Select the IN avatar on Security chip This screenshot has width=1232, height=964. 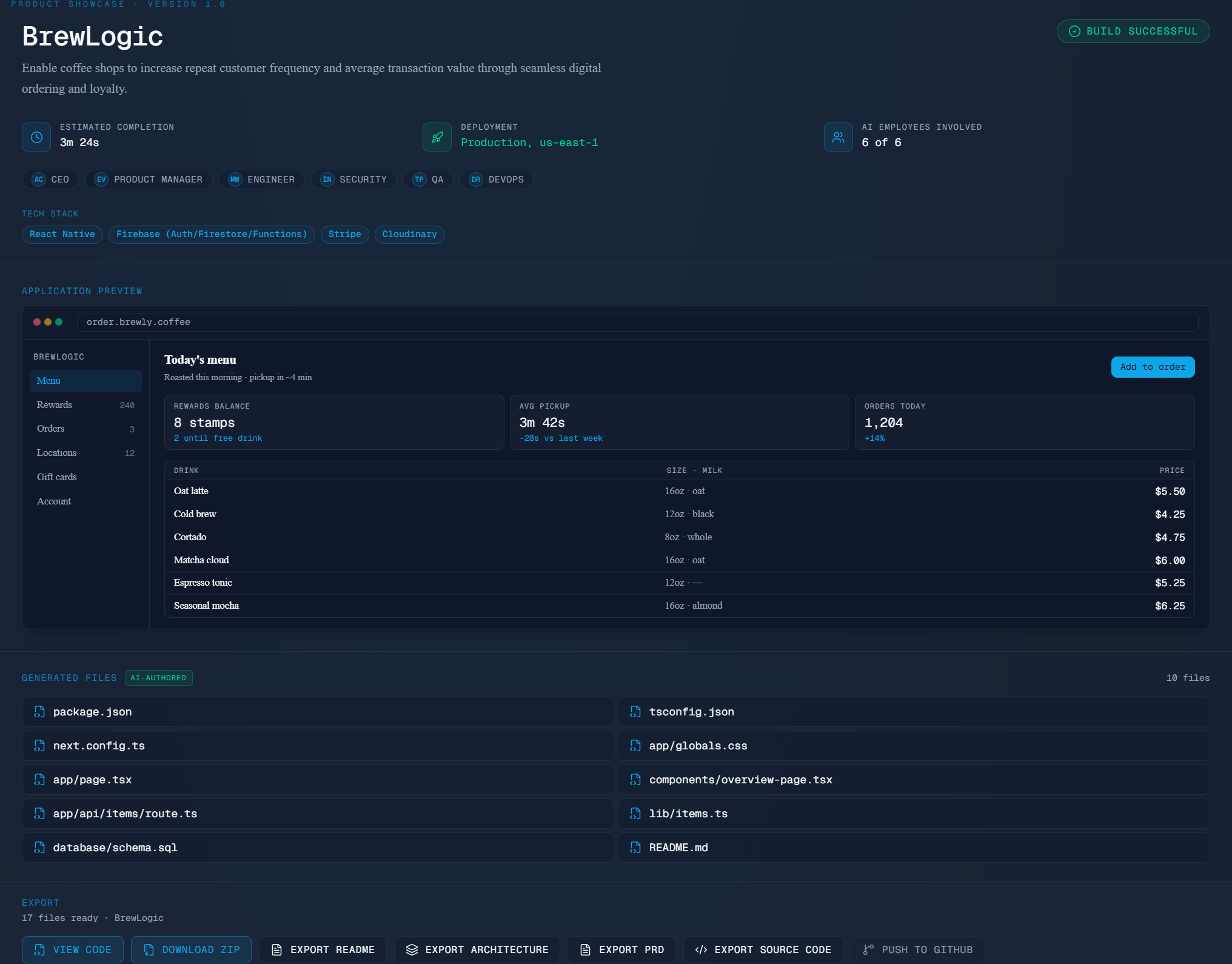327,179
